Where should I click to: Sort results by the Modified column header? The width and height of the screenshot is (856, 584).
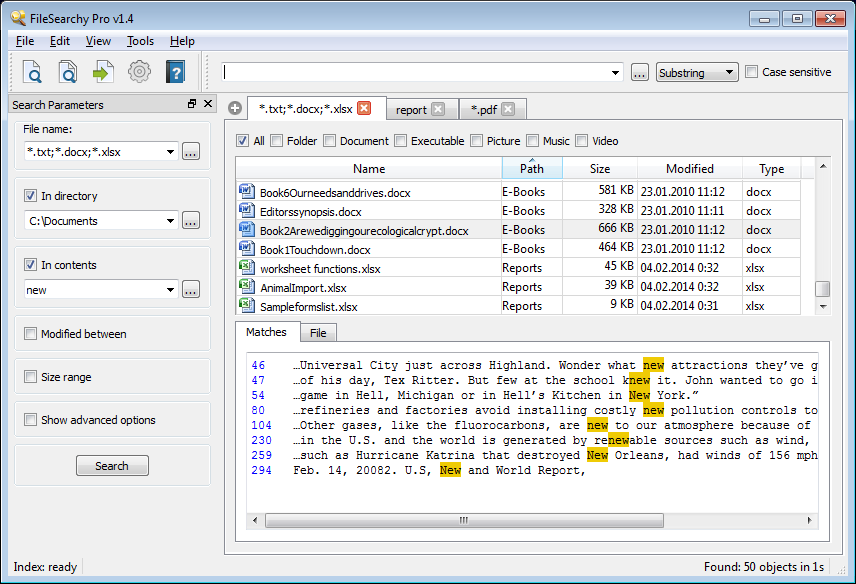(x=689, y=169)
